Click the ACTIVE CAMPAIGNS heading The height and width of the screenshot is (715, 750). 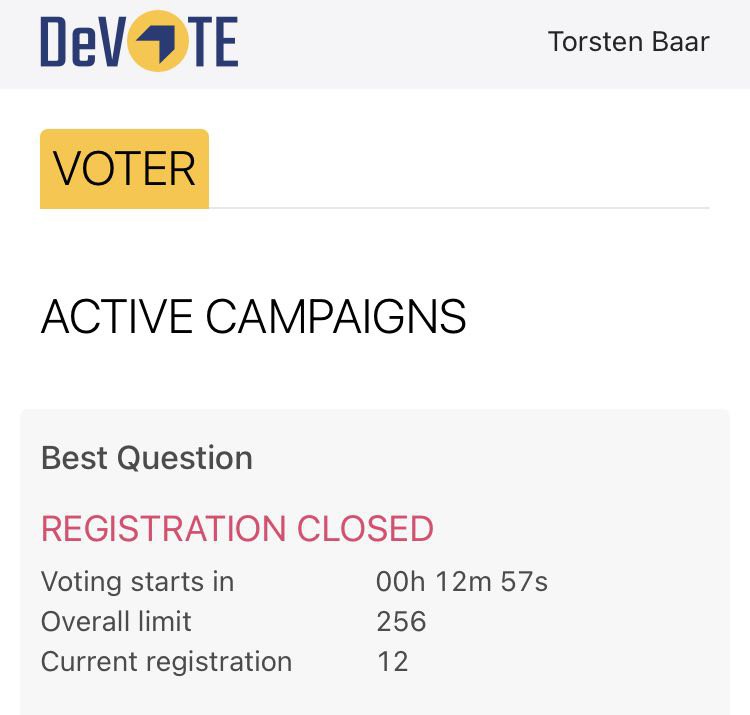click(254, 317)
